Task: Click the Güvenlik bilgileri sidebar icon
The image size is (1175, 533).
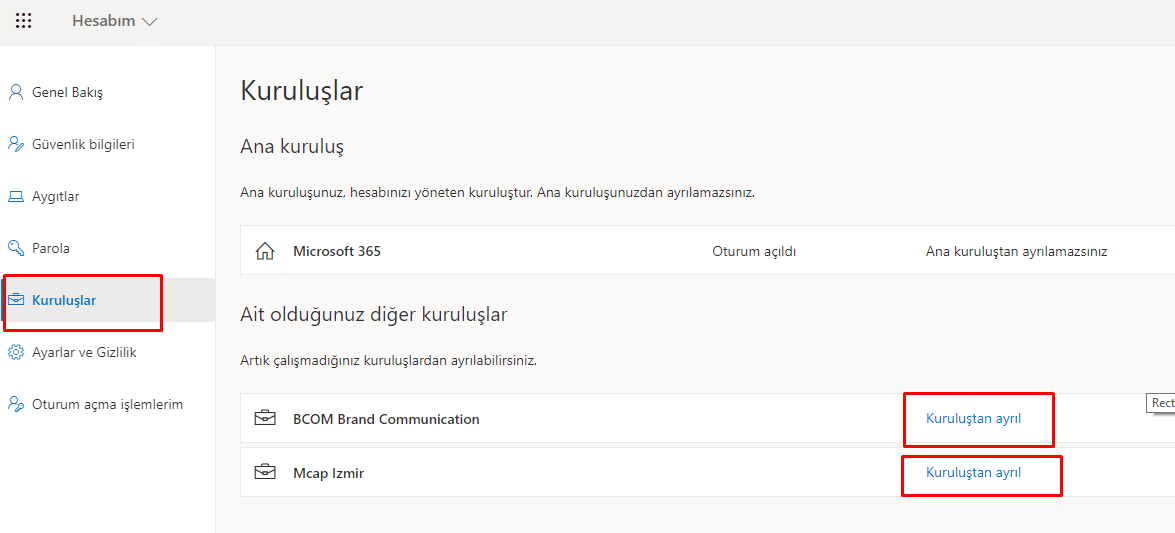Action: click(15, 145)
